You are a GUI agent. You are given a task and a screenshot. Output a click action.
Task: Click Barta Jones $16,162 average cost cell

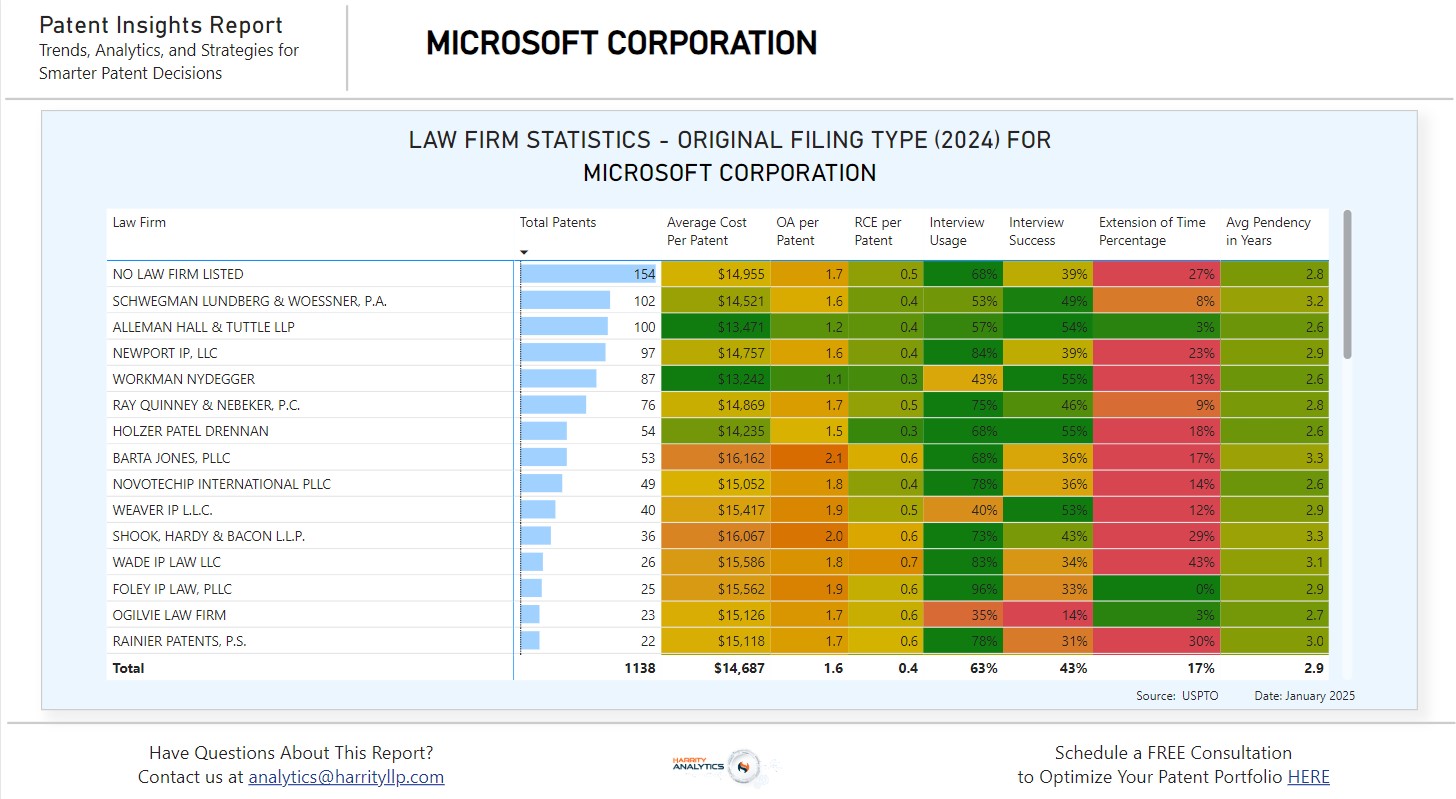pyautogui.click(x=714, y=458)
